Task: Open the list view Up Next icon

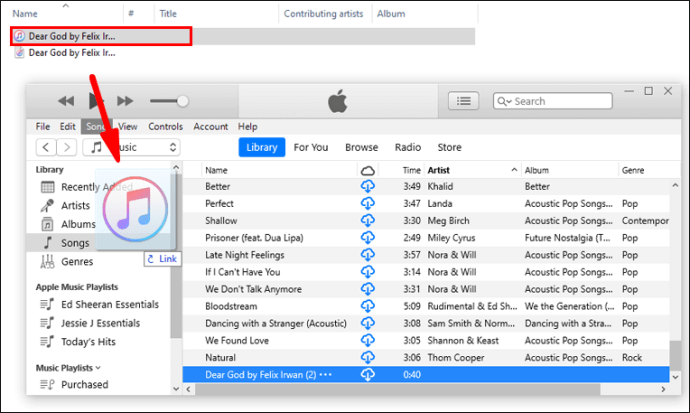Action: pos(462,101)
